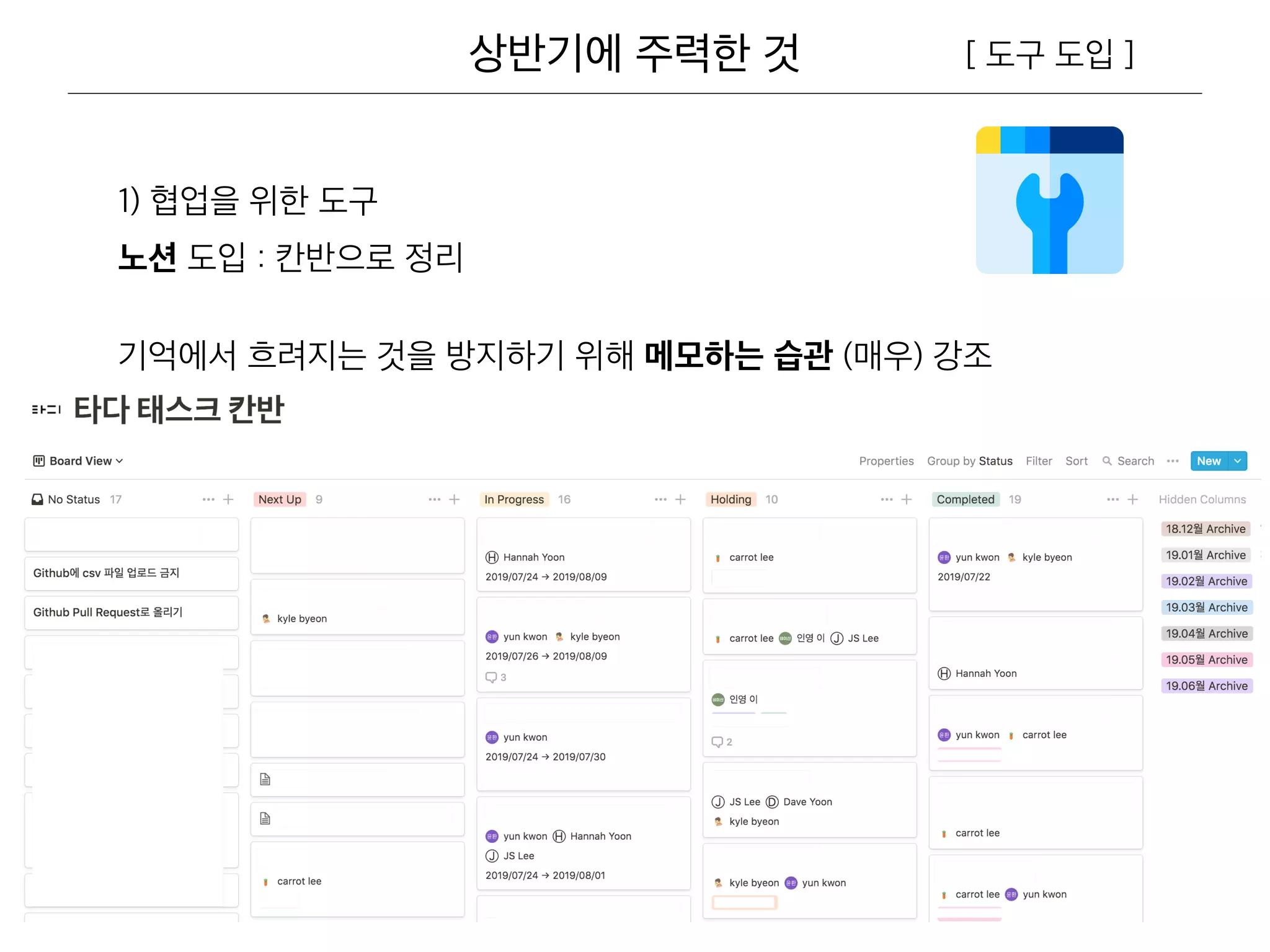The height and width of the screenshot is (952, 1270).
Task: Open the Properties menu
Action: (886, 461)
